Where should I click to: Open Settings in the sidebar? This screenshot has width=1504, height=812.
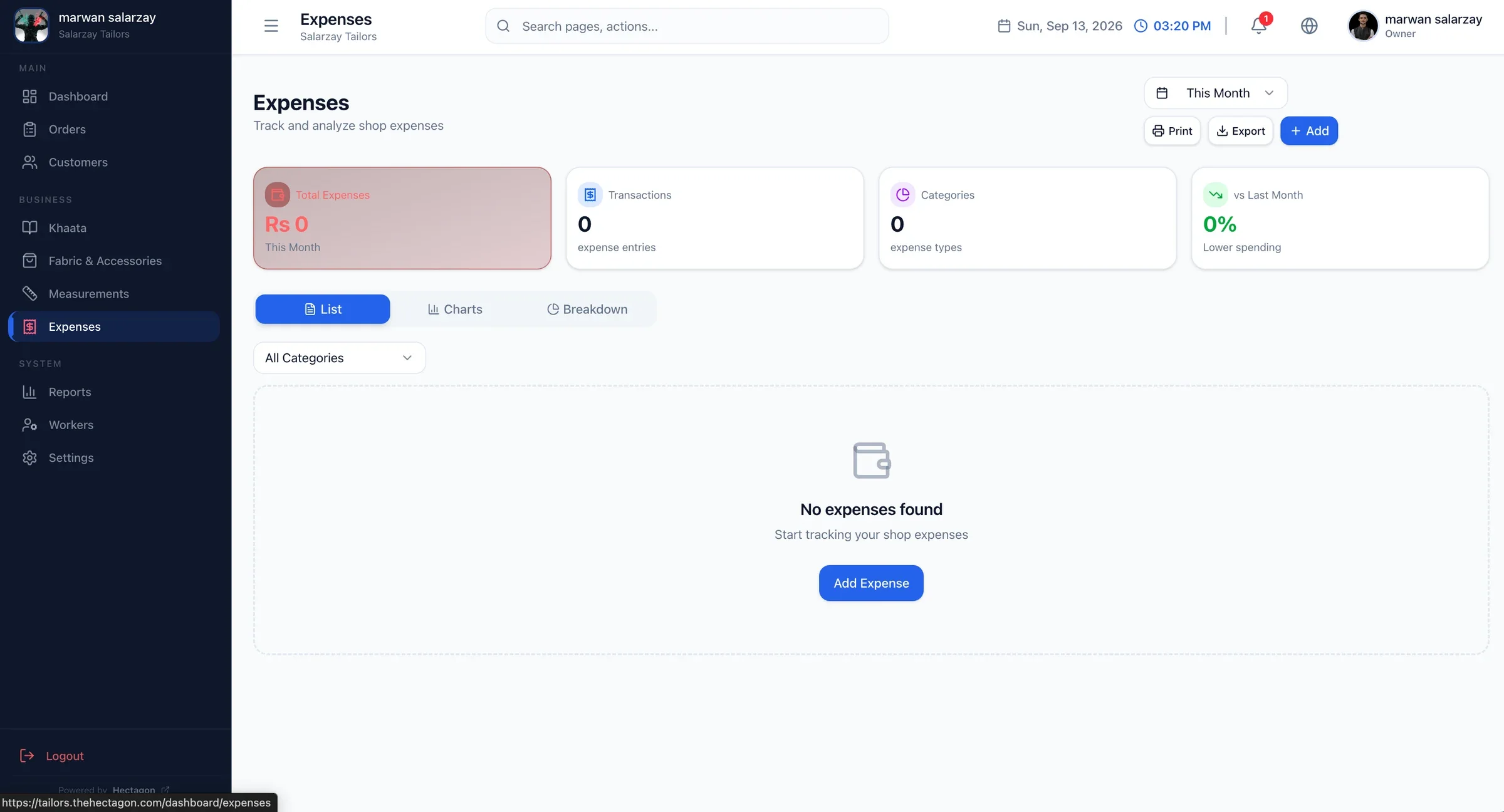(x=114, y=458)
